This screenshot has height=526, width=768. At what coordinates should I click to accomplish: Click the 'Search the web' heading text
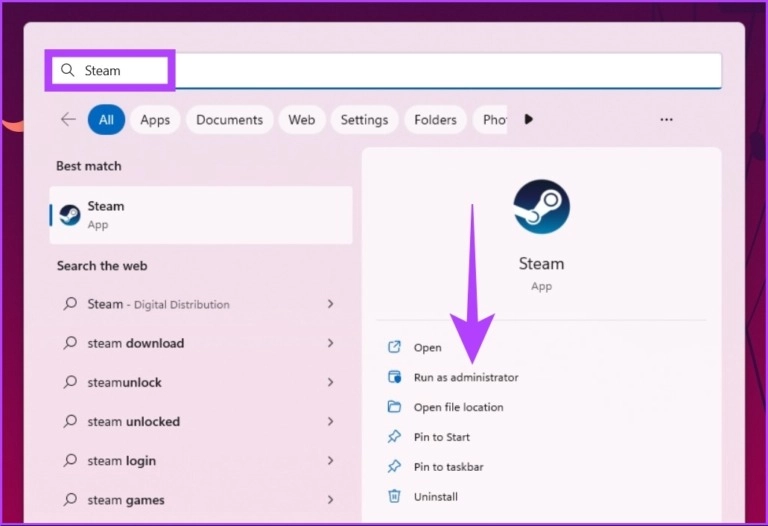click(x=102, y=266)
